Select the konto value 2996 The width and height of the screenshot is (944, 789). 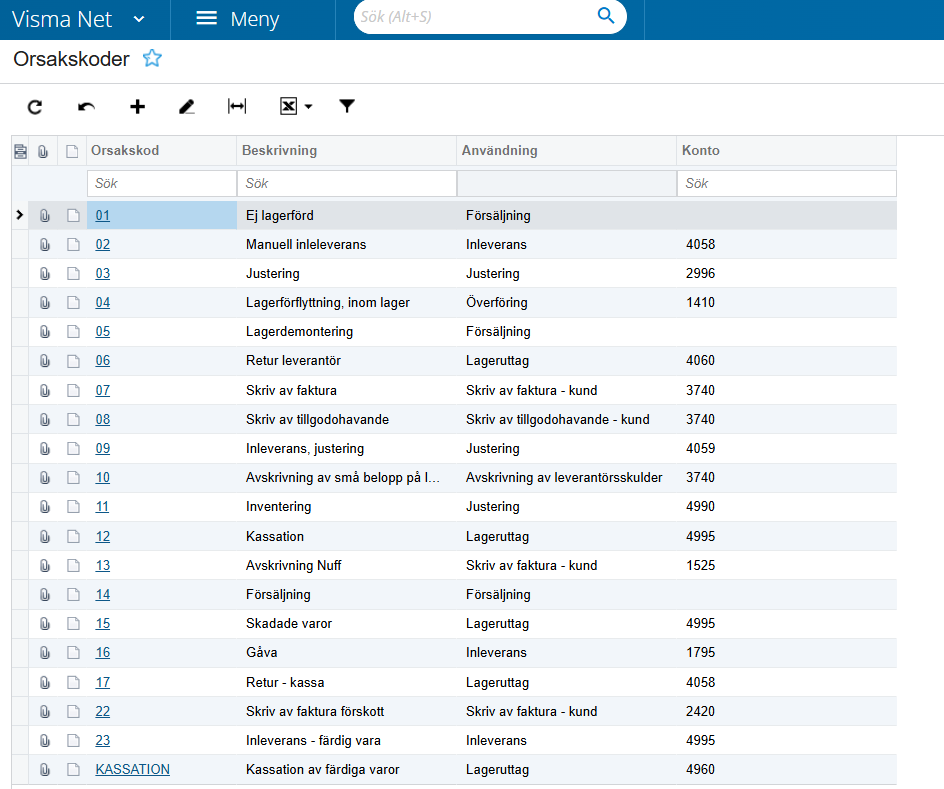point(700,273)
